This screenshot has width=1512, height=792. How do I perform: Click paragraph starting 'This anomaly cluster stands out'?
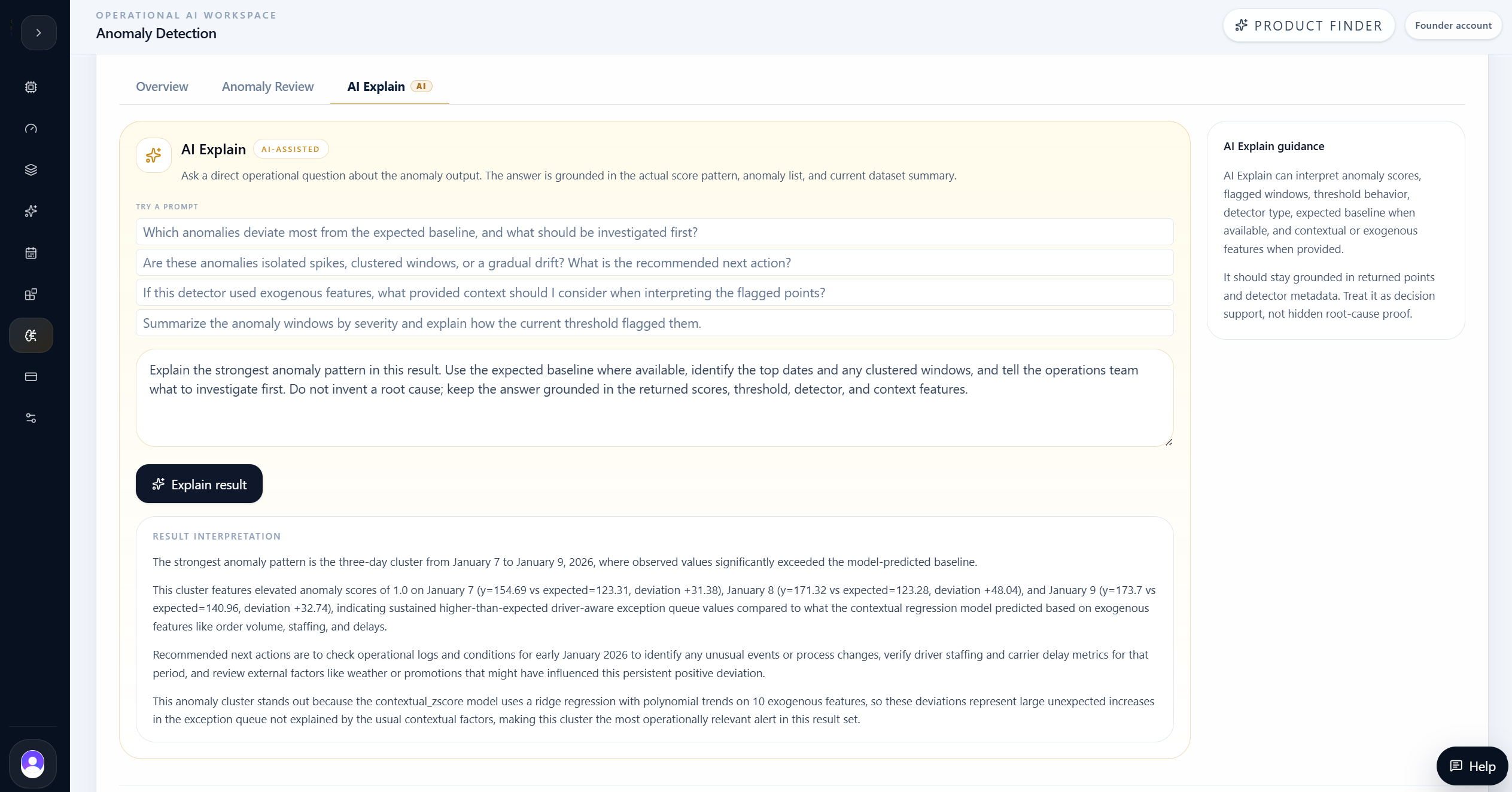coord(653,711)
